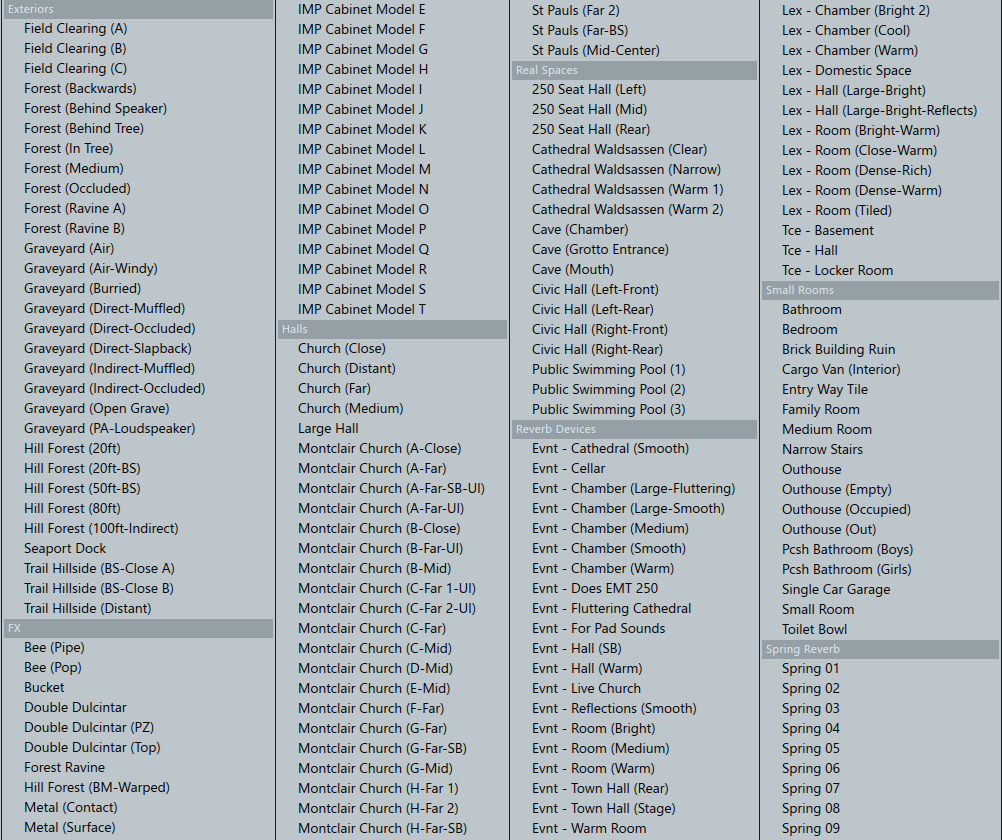Choose Graveyard (Open Grave) impulse response

point(97,409)
